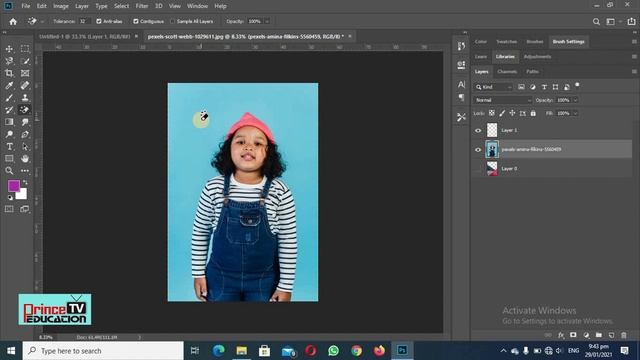
Task: Select the Crop tool
Action: click(x=9, y=73)
